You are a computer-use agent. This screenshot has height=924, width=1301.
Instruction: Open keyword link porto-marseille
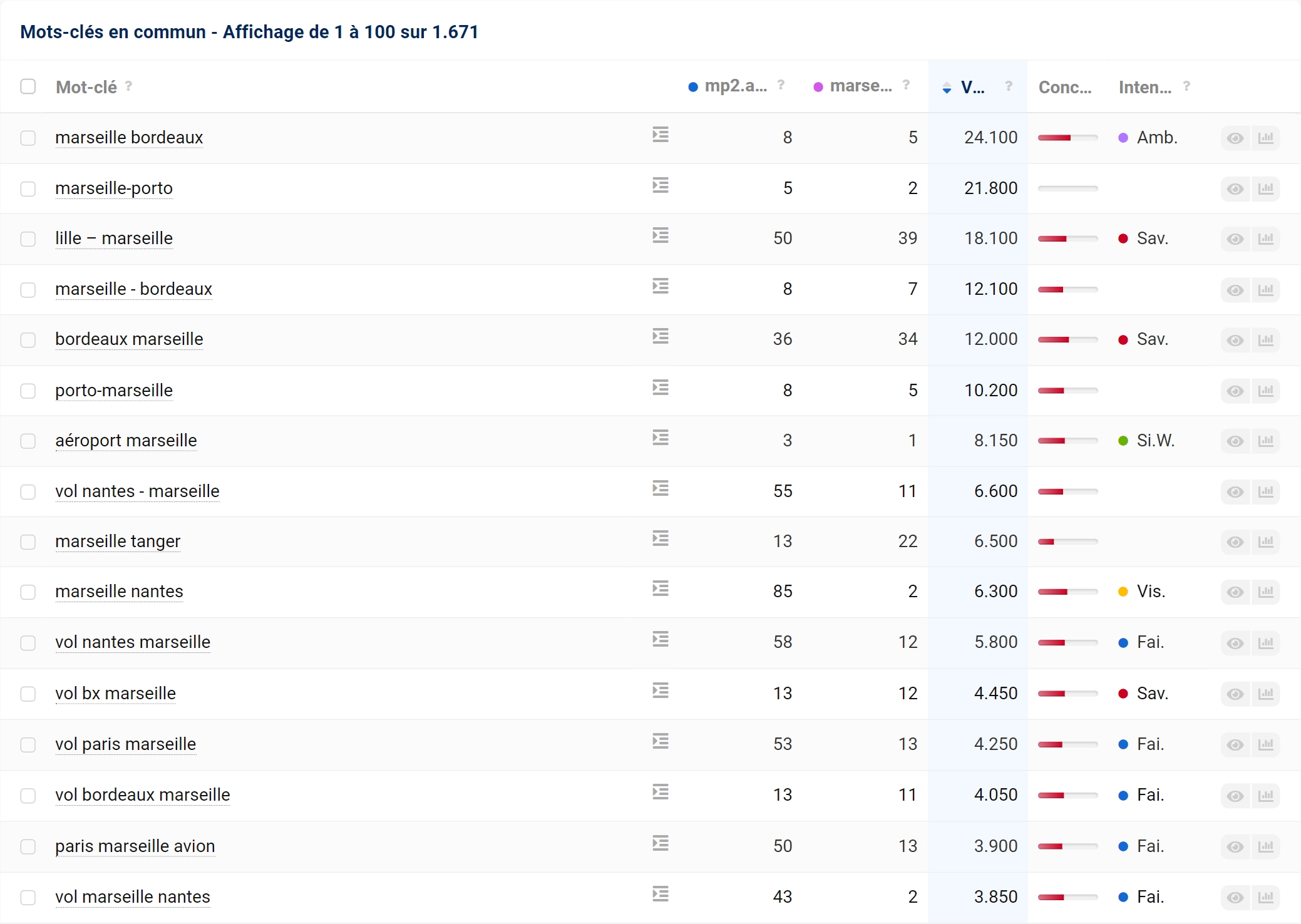(x=114, y=390)
